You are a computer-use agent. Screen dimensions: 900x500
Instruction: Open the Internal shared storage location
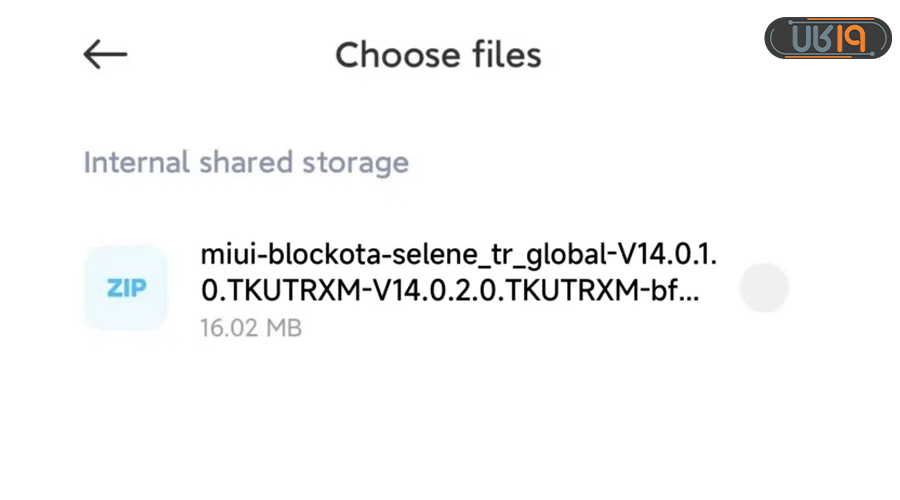(x=246, y=163)
